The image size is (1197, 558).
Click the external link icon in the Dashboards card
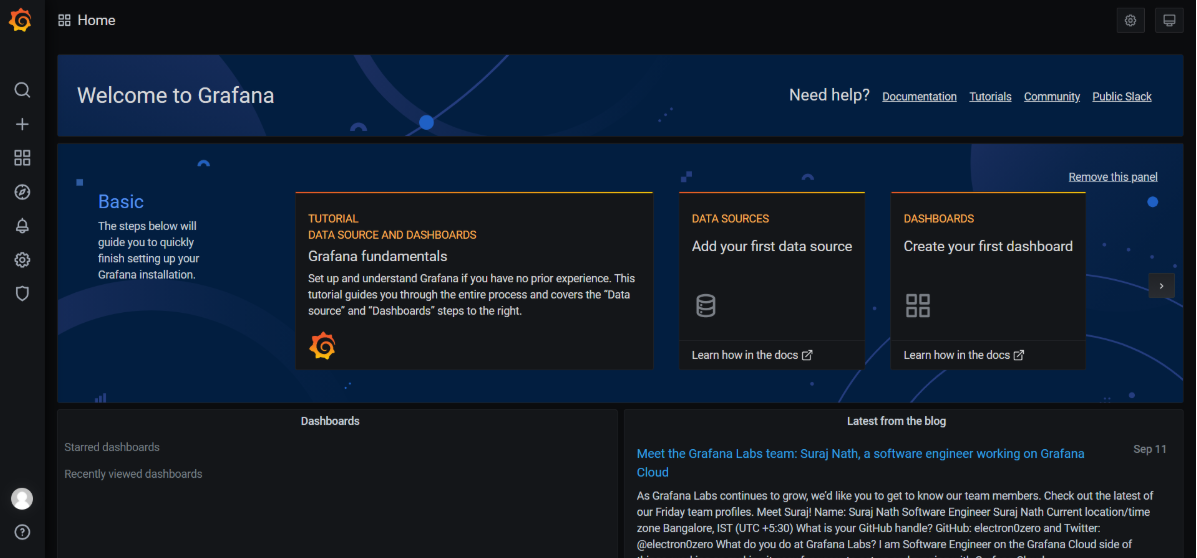tap(1018, 355)
